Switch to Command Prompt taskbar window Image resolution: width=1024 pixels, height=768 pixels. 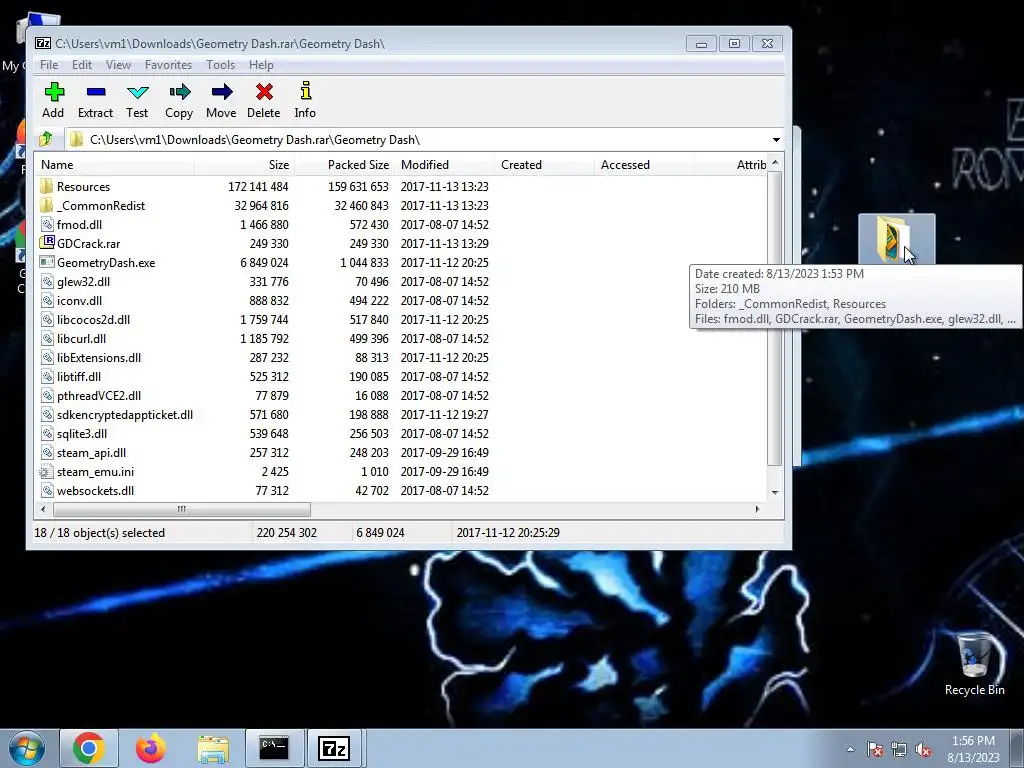coord(274,748)
